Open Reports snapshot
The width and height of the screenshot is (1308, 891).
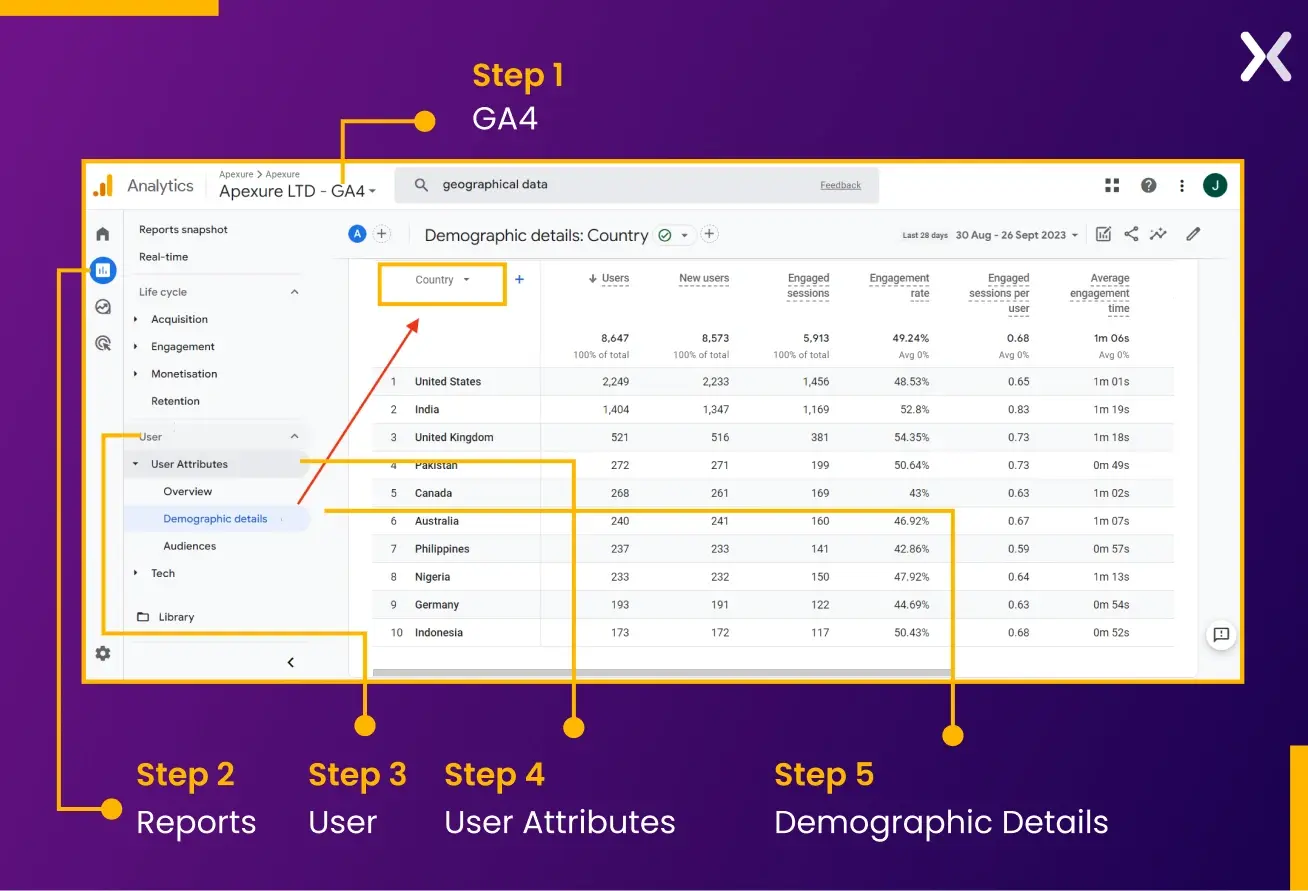point(183,229)
